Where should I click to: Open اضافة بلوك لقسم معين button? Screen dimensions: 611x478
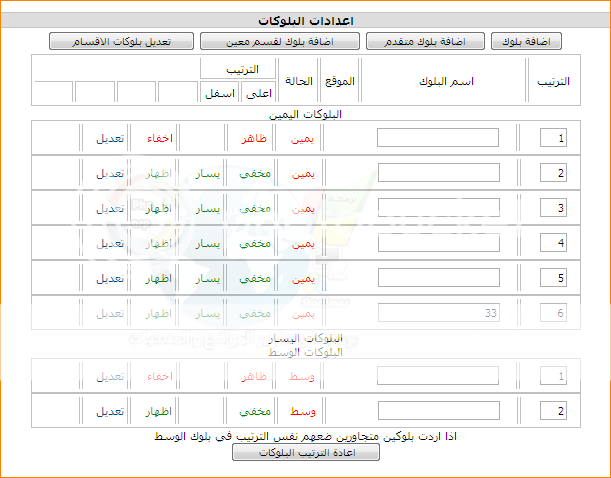coord(280,41)
